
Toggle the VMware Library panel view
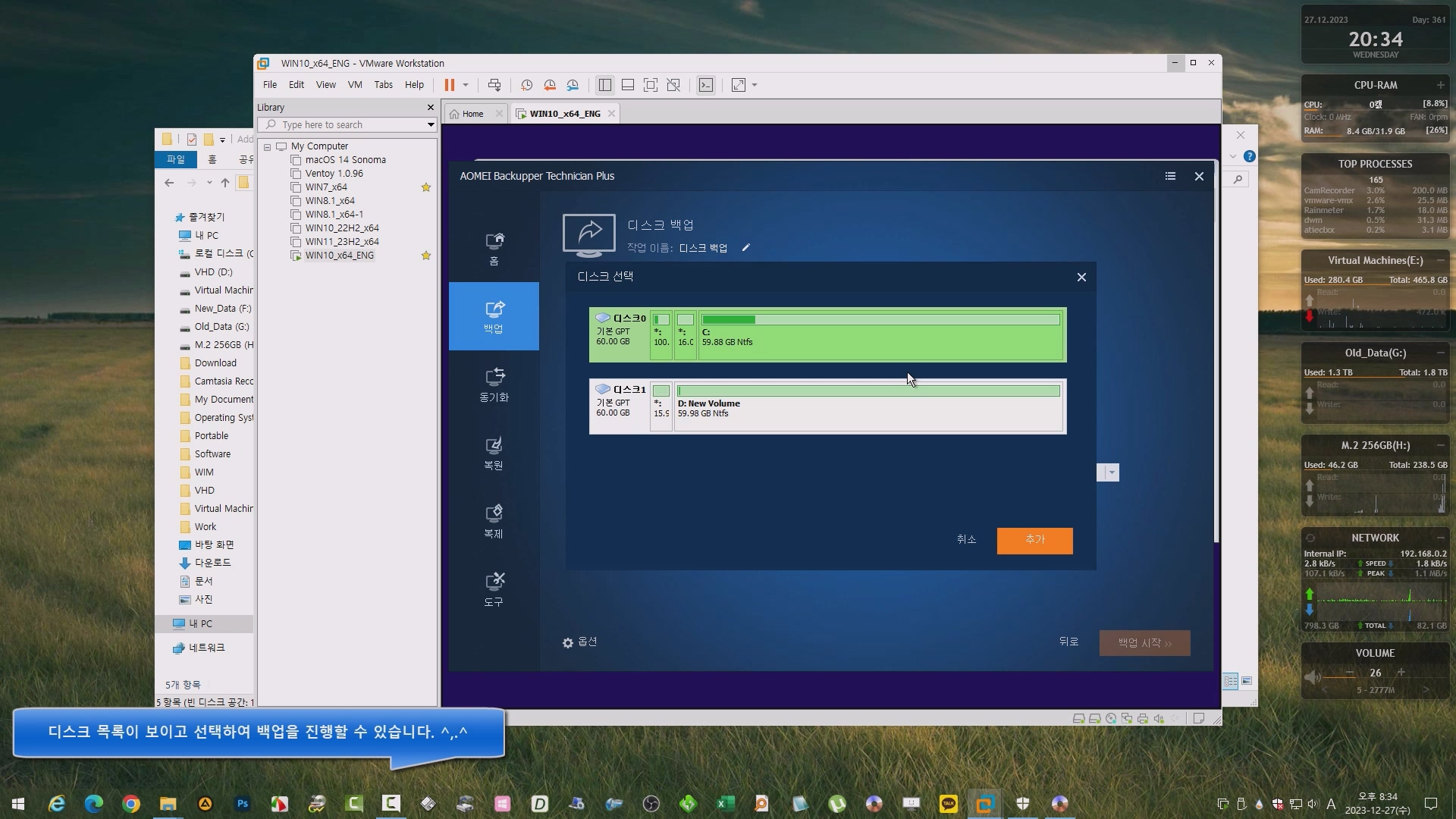point(604,85)
